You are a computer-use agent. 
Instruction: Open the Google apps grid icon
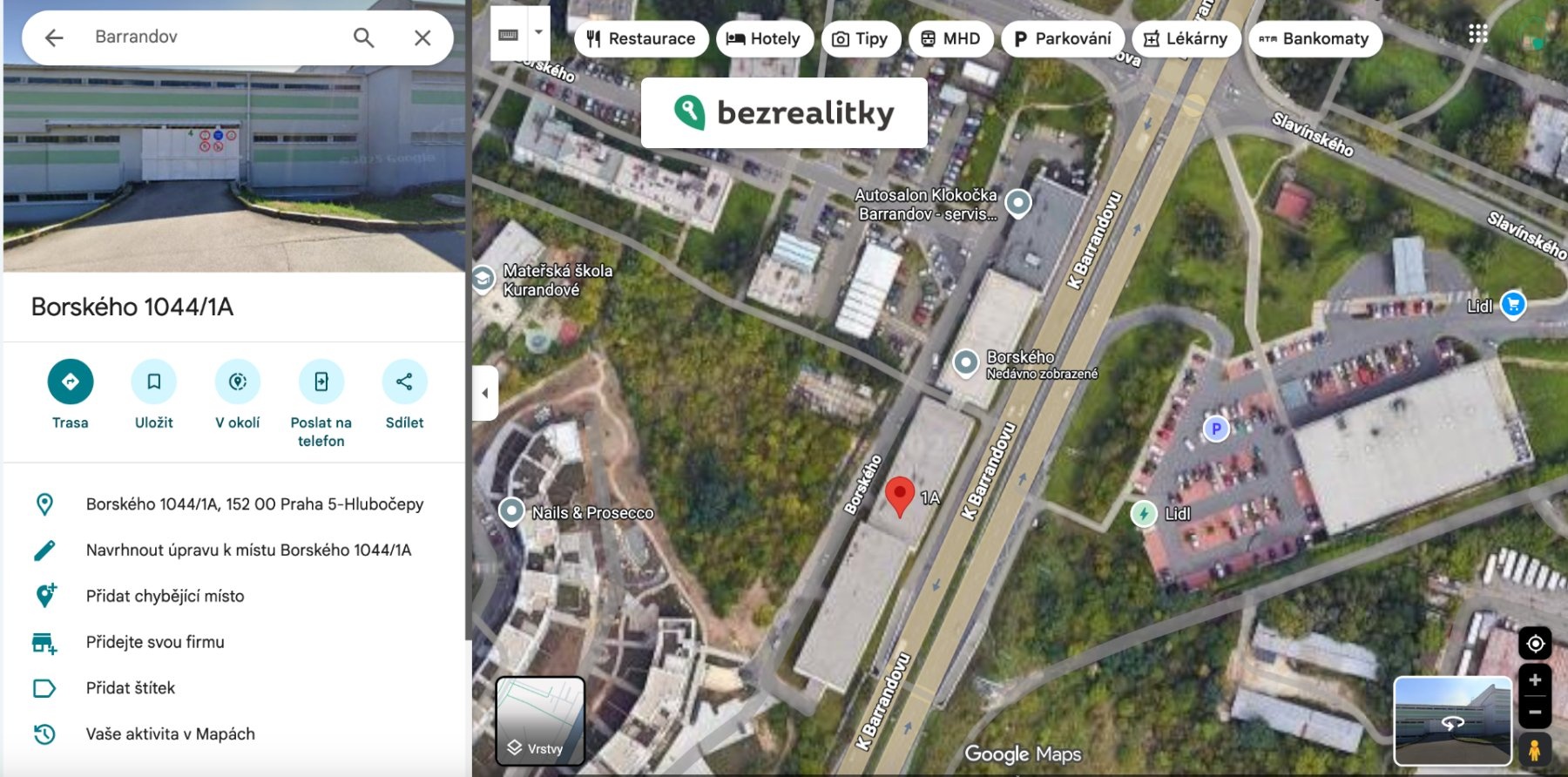click(1477, 34)
